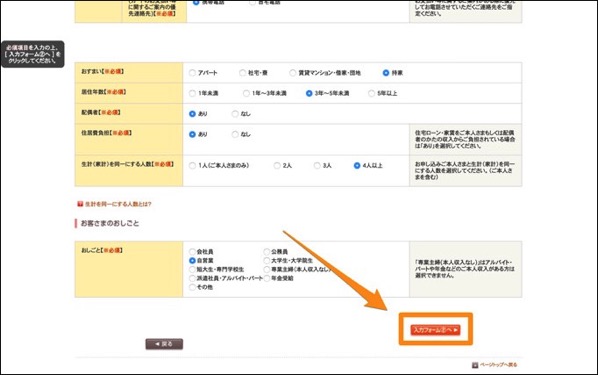Select 5年以上 for years of residence
The image size is (598, 375).
click(371, 93)
